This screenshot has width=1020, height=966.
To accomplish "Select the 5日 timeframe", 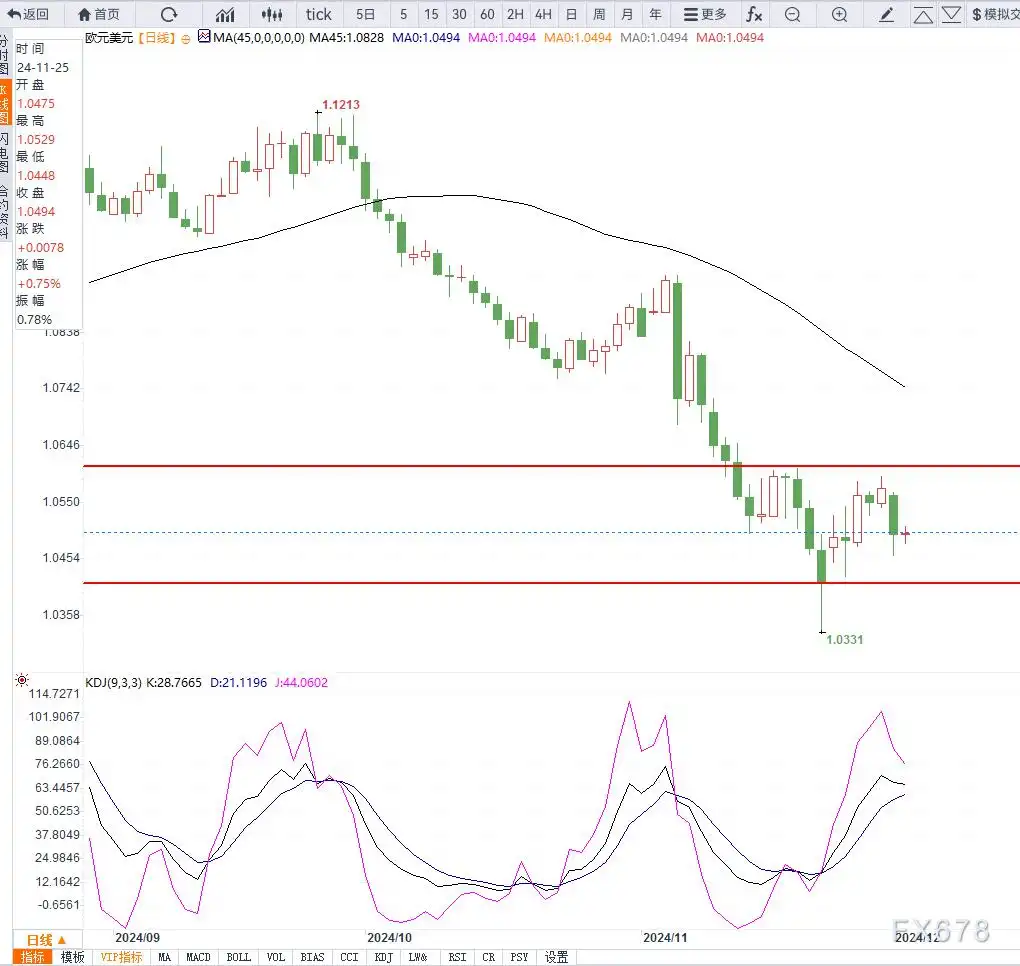I will click(366, 14).
